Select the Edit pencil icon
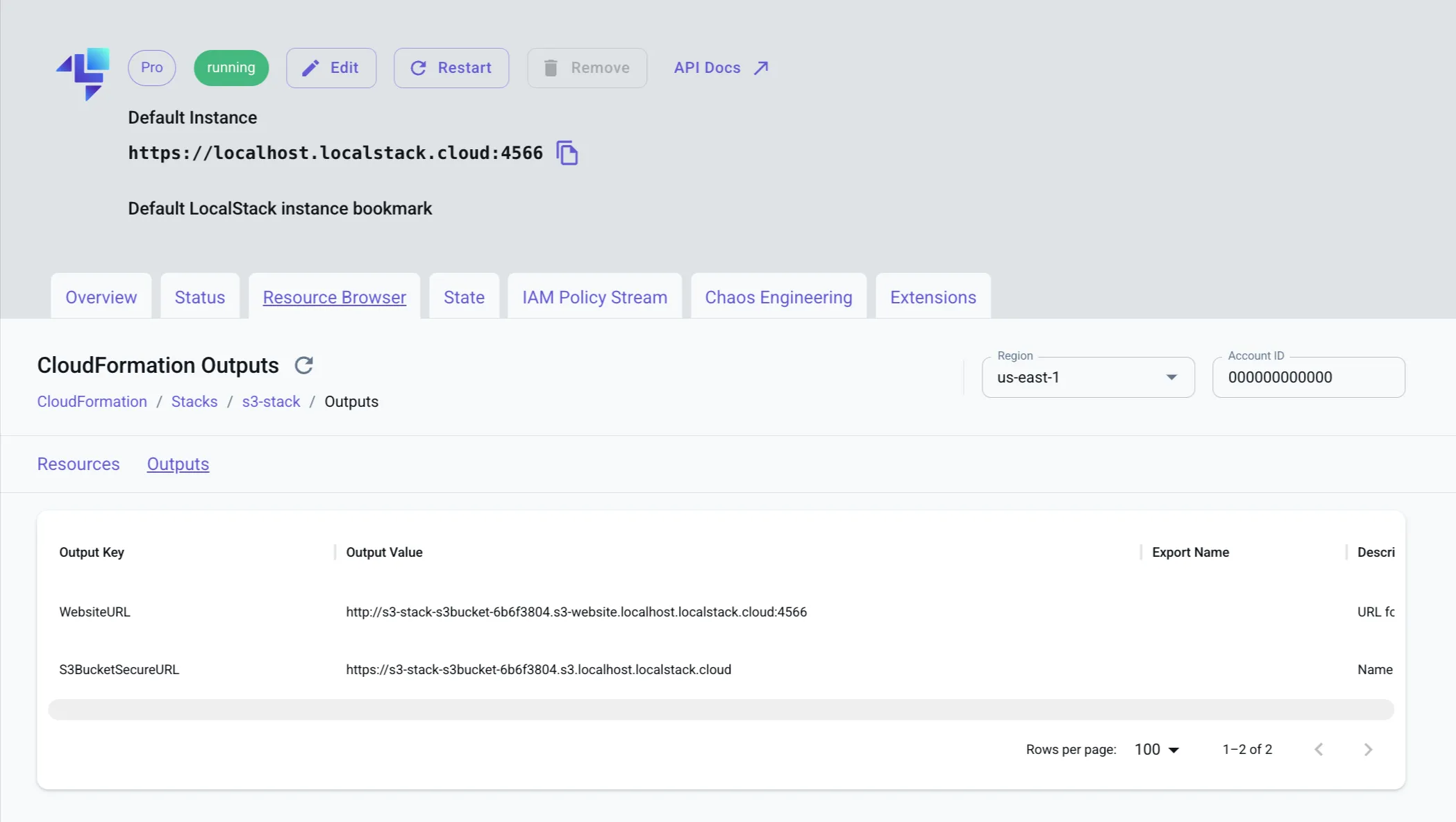Image resolution: width=1456 pixels, height=822 pixels. pyautogui.click(x=311, y=67)
